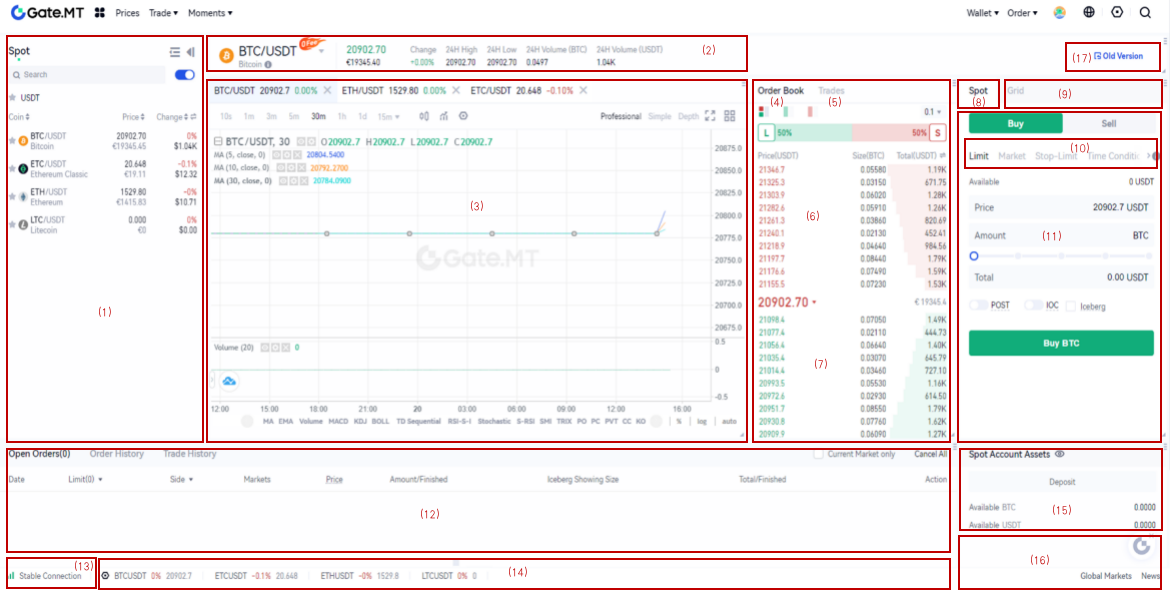Viewport: 1170px width, 592px height.
Task: Click the chart fullscreen icon
Action: tap(710, 116)
